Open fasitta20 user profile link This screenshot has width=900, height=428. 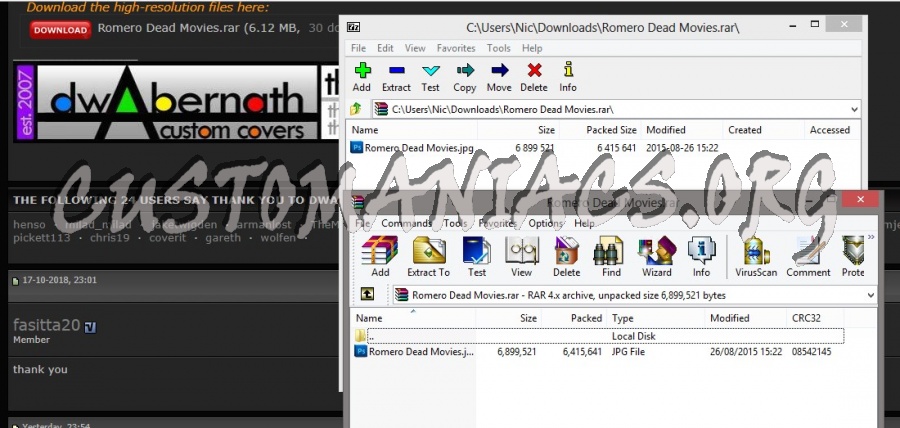click(x=46, y=325)
